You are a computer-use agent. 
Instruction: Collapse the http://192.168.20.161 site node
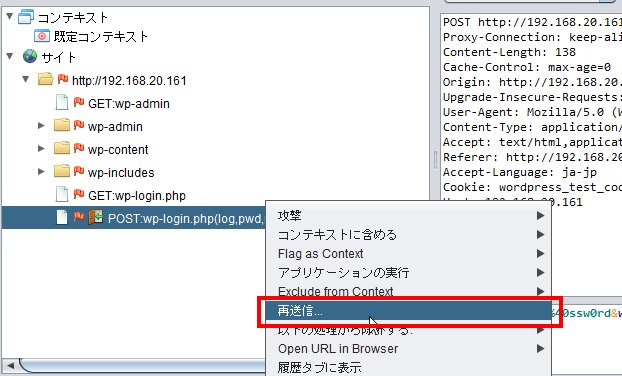point(26,79)
